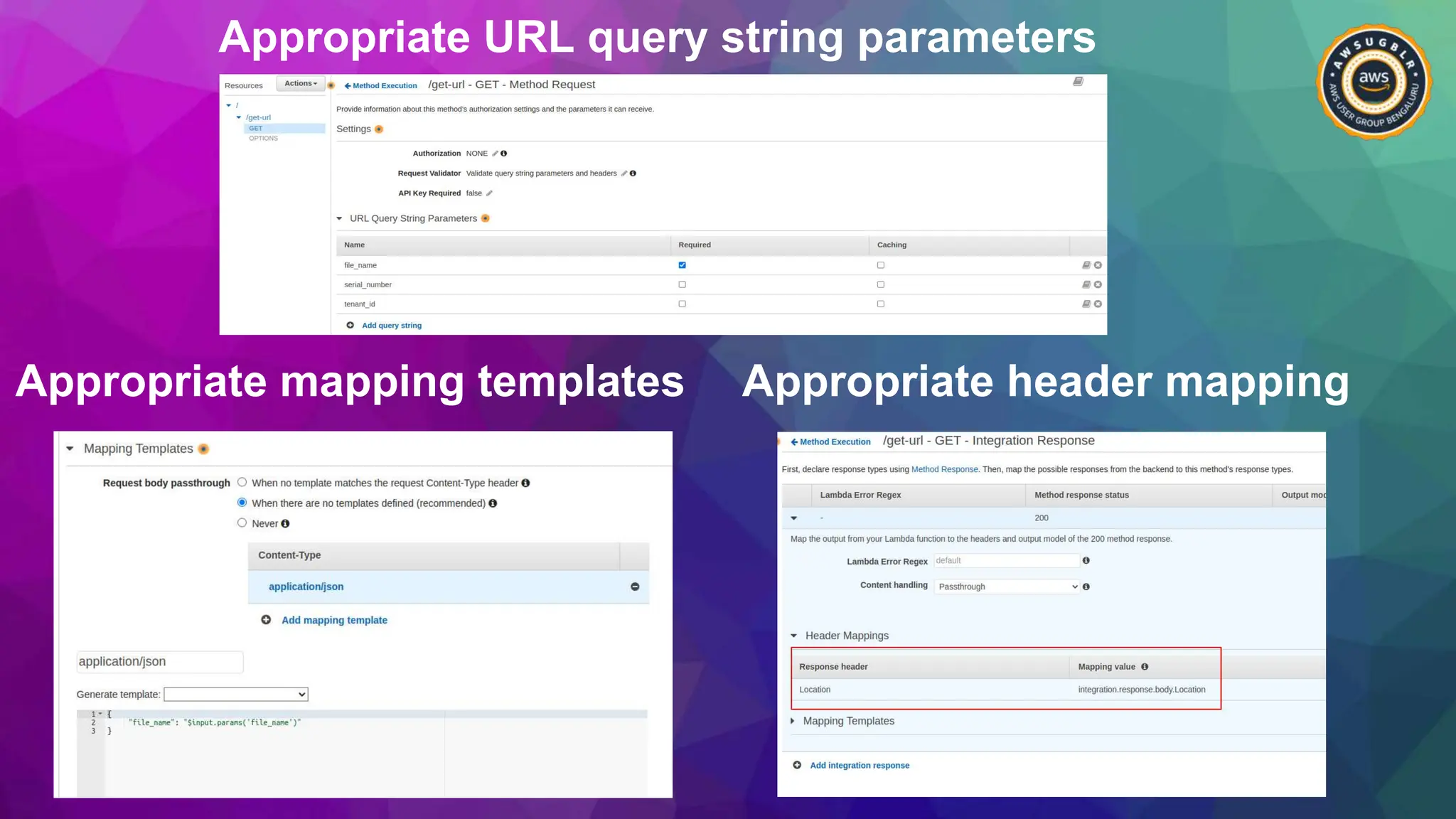This screenshot has height=819, width=1456.
Task: Click the info icon next to Authorization
Action: (504, 154)
